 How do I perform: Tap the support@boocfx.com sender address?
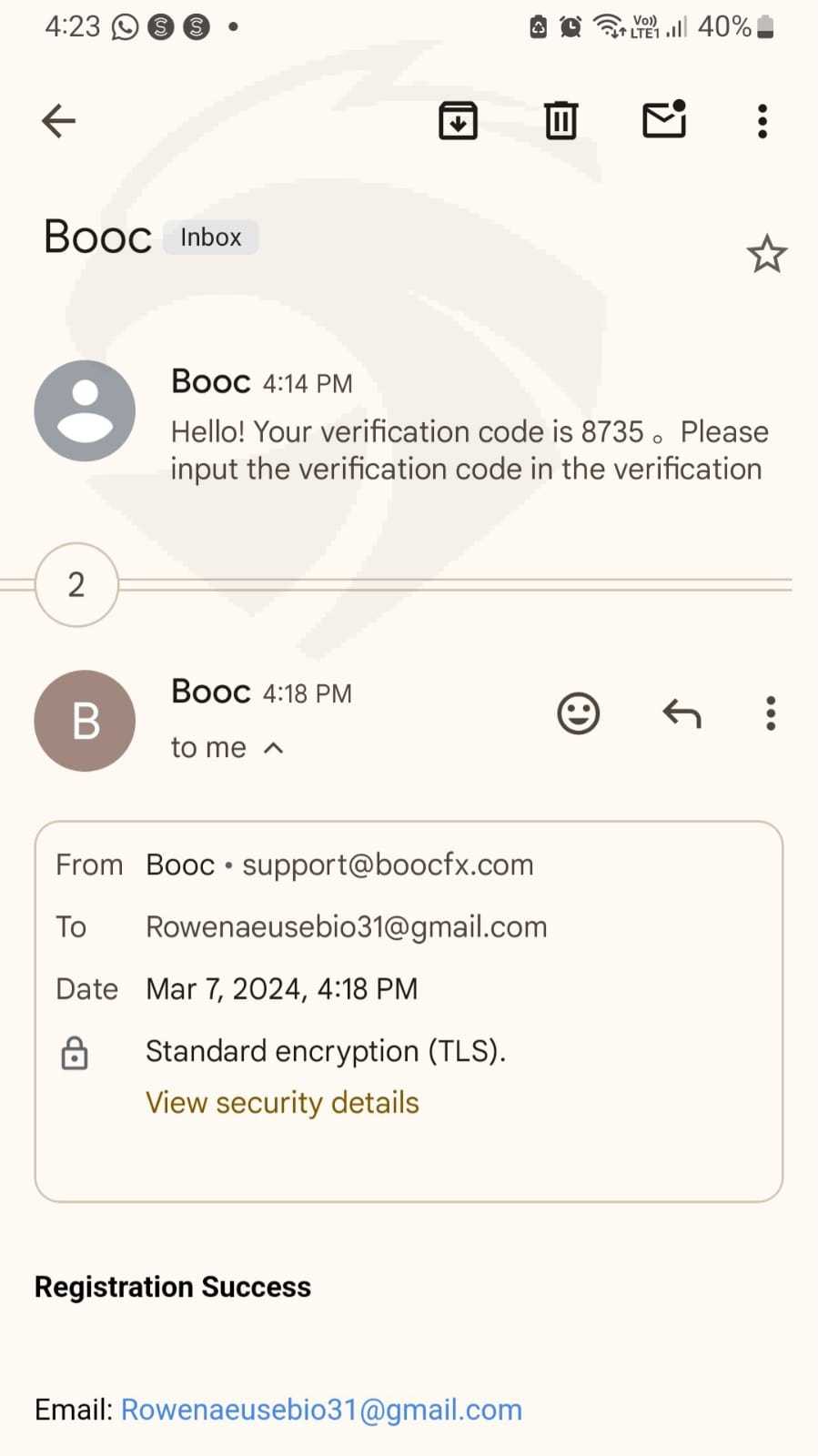388,864
